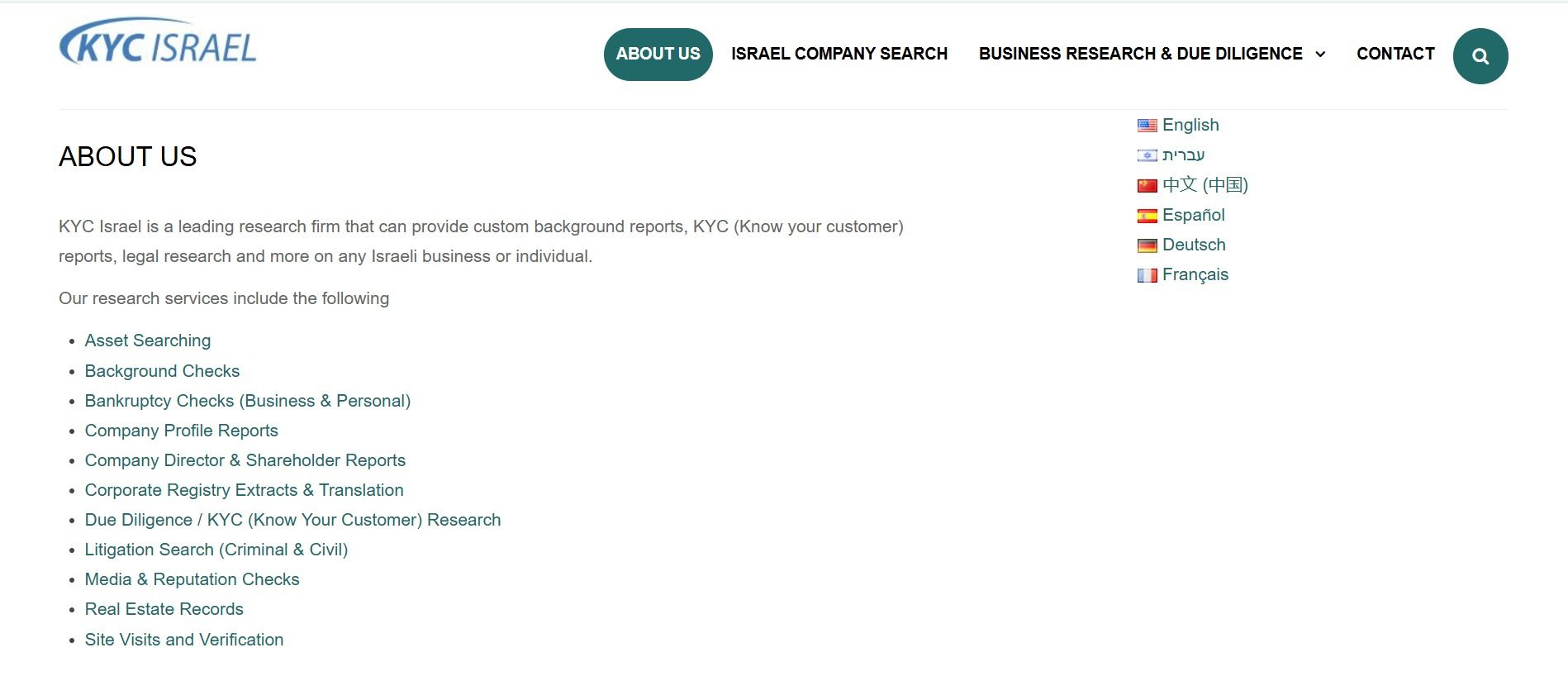Go to Israel Company Search

(839, 55)
